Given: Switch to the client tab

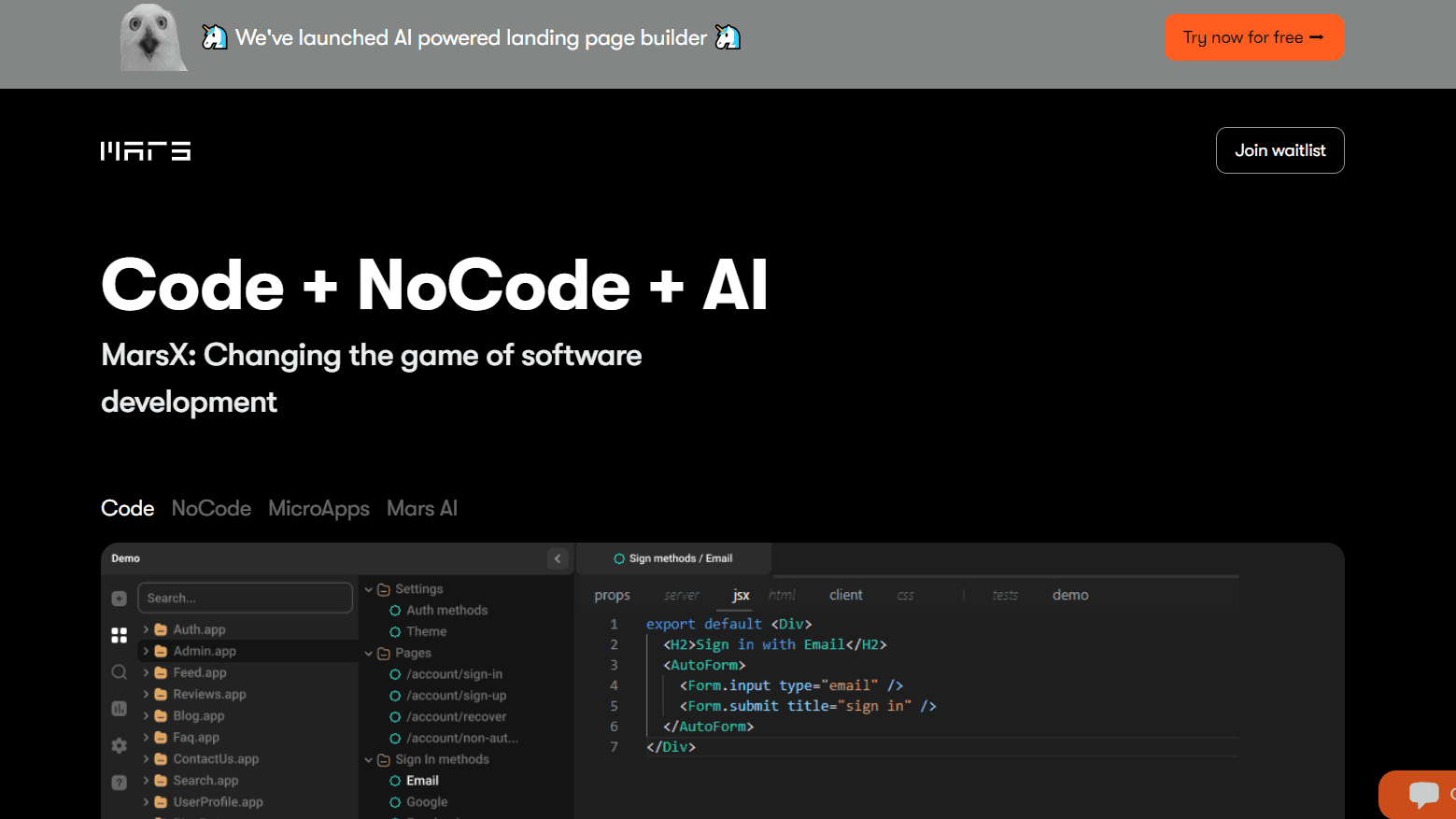Looking at the screenshot, I should click(845, 594).
